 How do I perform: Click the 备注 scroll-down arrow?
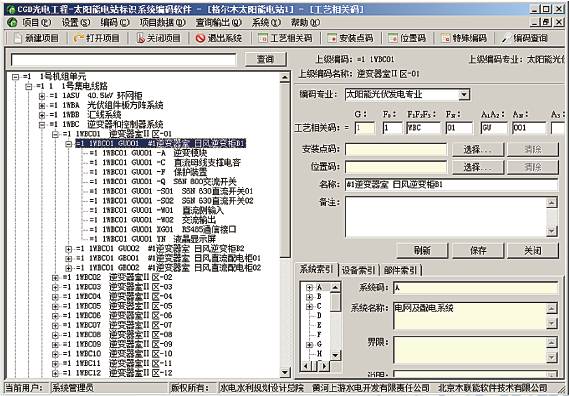pos(552,231)
